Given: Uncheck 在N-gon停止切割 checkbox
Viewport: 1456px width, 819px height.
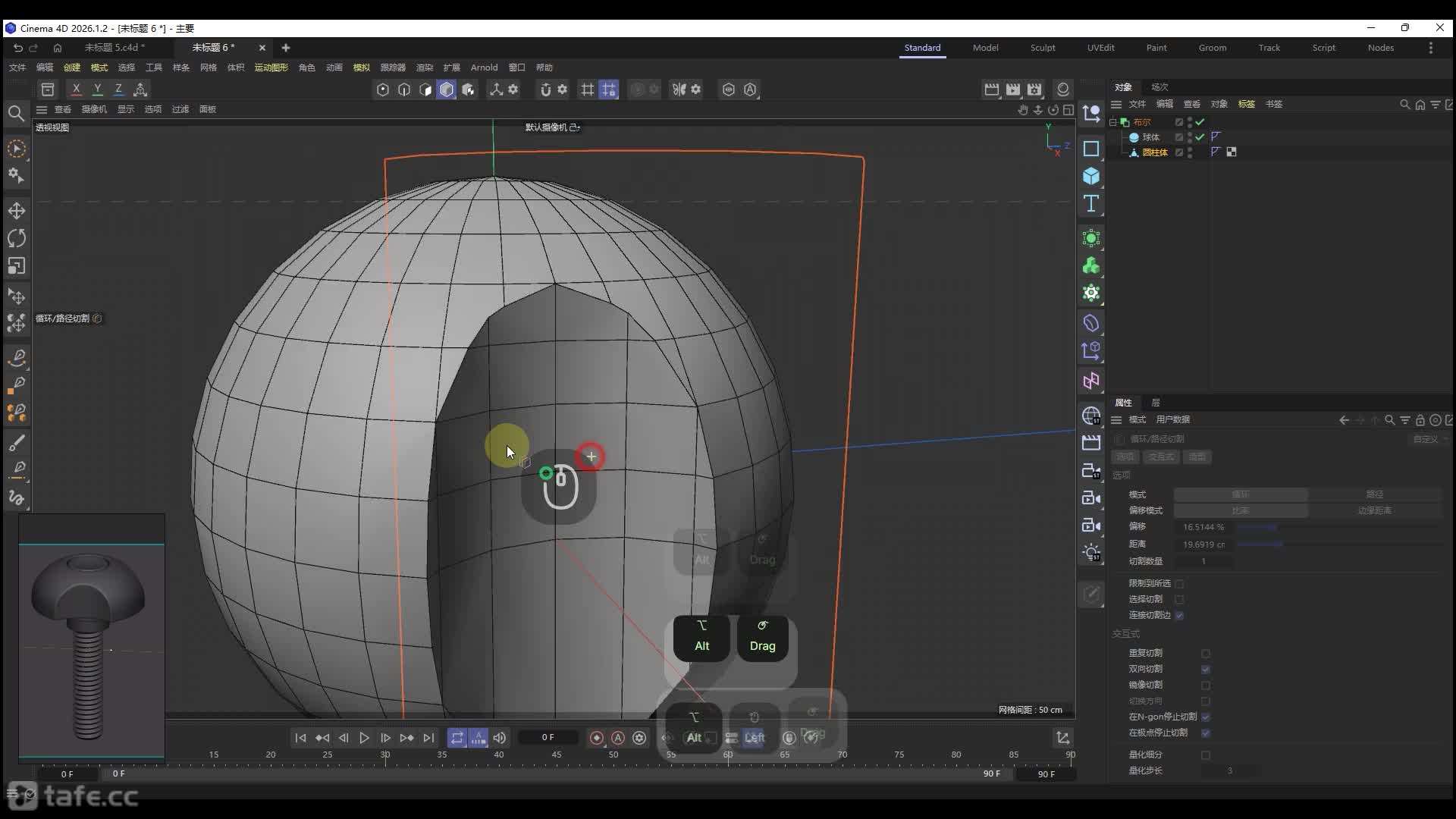Looking at the screenshot, I should [x=1206, y=717].
